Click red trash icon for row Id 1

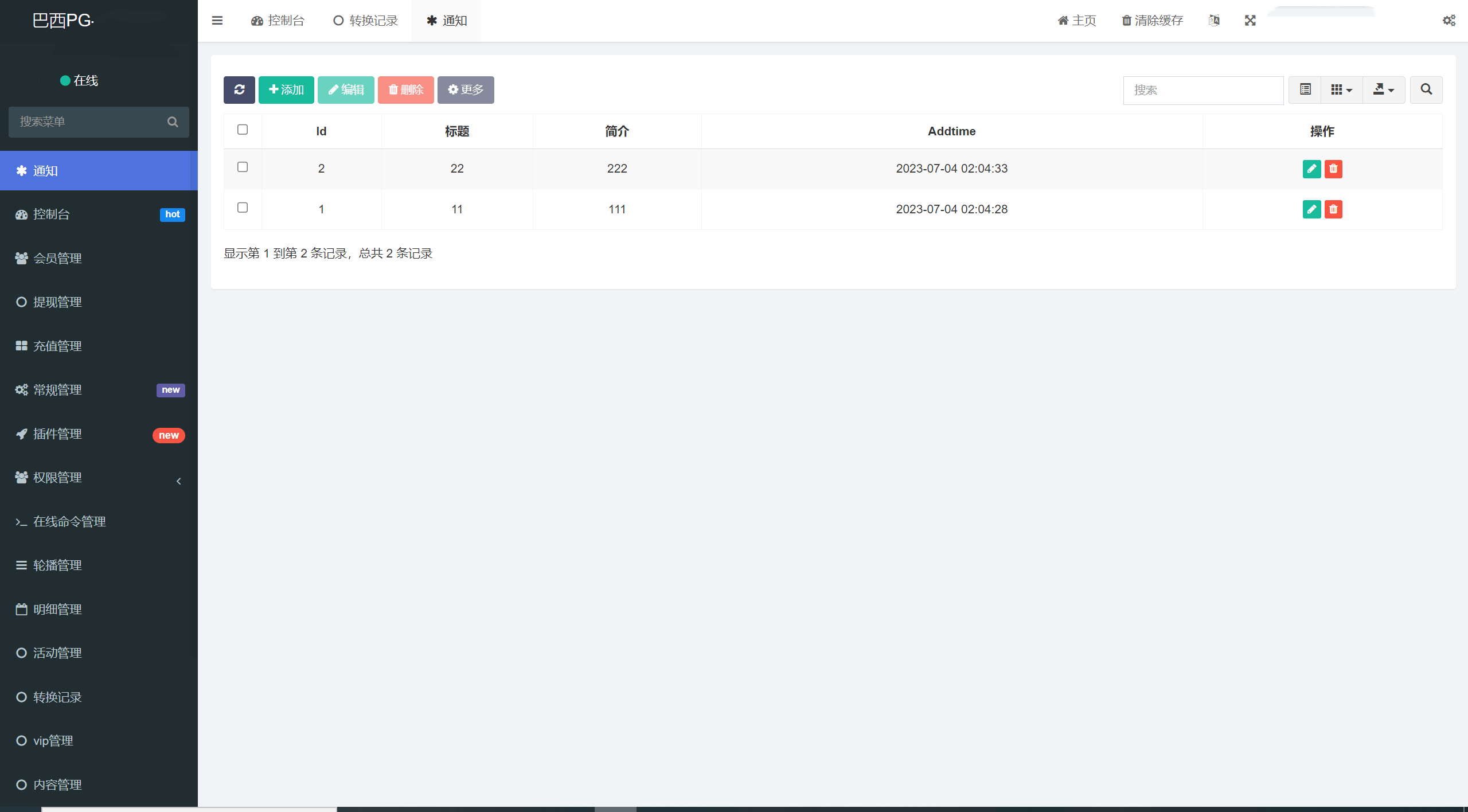coord(1333,209)
